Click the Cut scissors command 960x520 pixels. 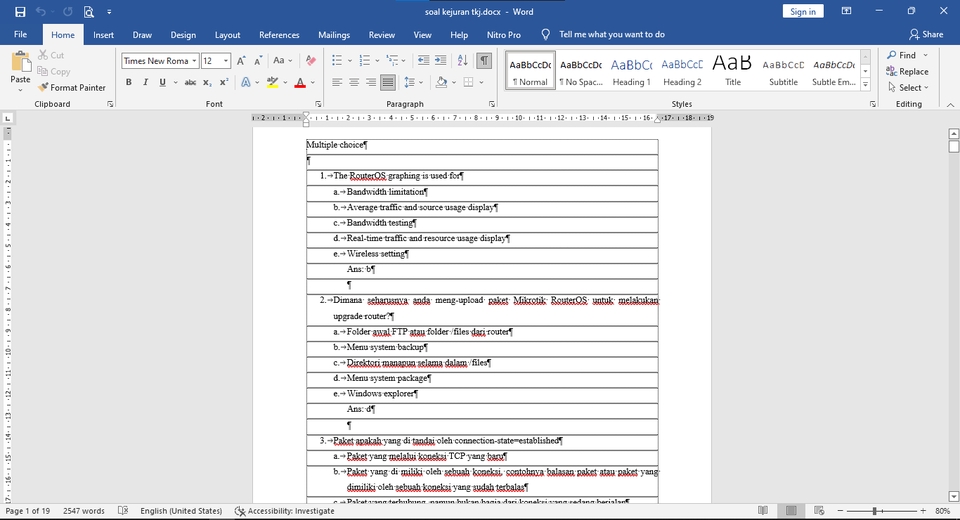pyautogui.click(x=51, y=55)
